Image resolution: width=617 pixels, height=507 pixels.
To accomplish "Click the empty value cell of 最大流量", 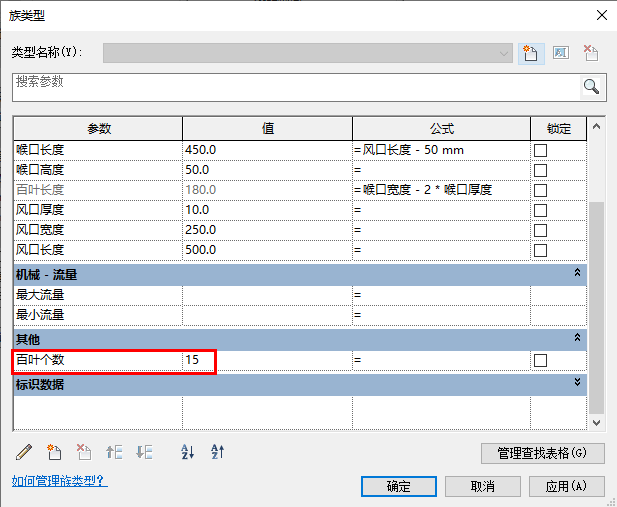I will coord(268,295).
